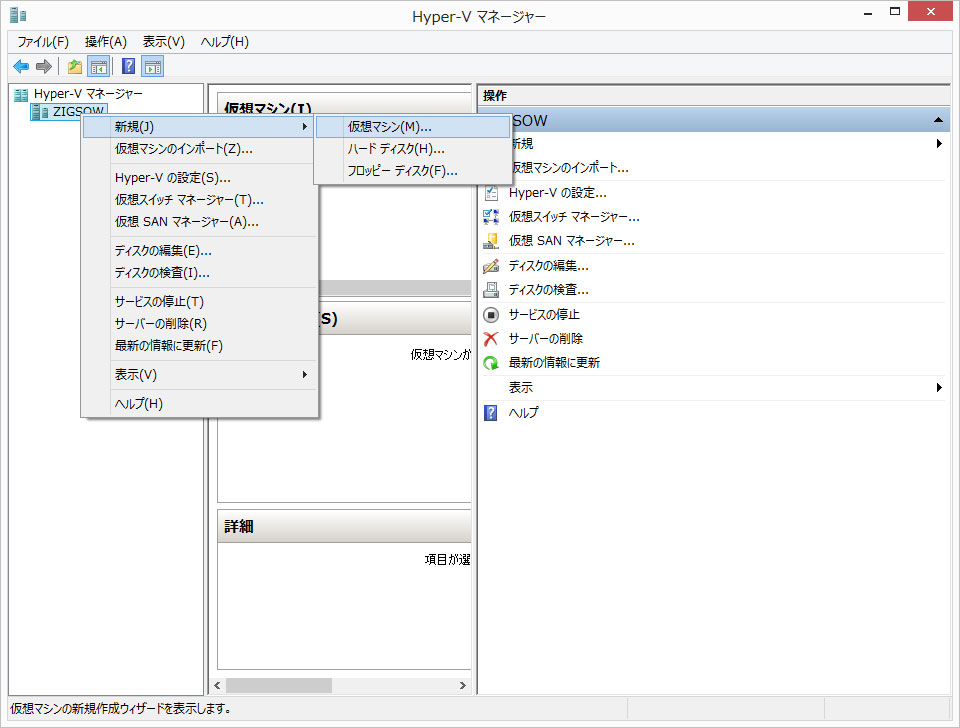Click ディスクの編集... in Actions pane
The height and width of the screenshot is (728, 960).
(549, 266)
